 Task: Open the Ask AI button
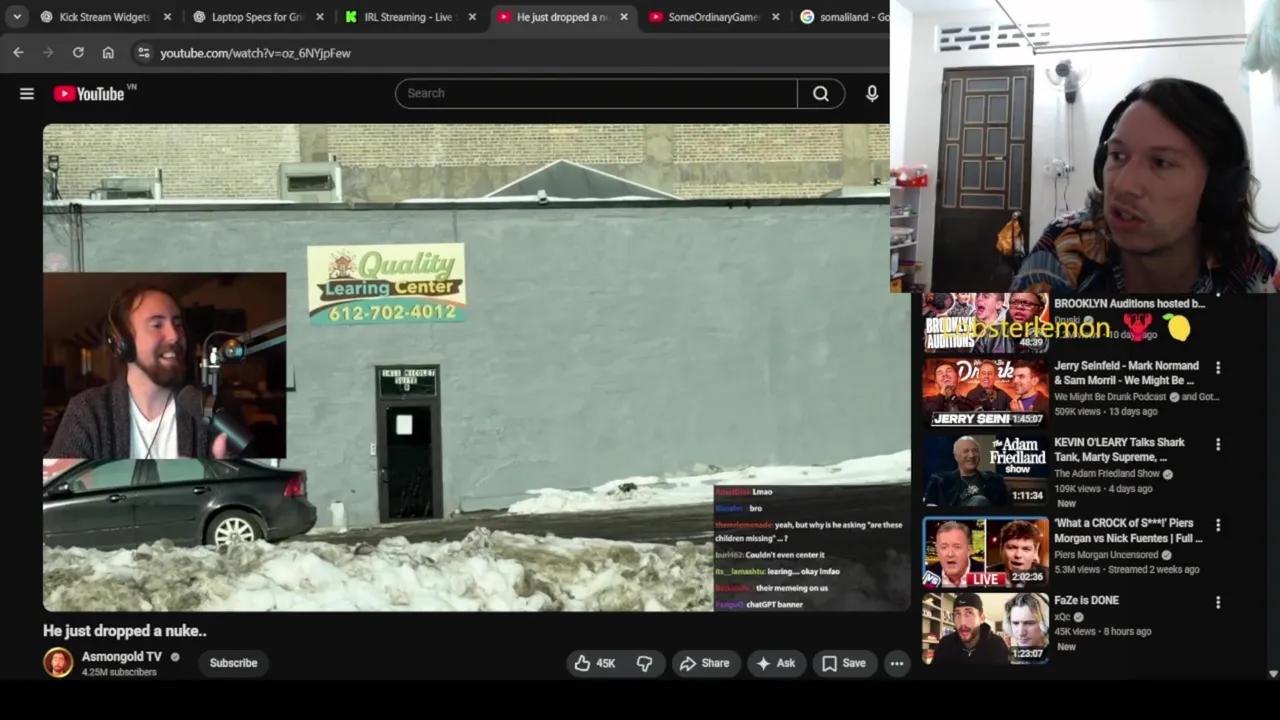(777, 663)
